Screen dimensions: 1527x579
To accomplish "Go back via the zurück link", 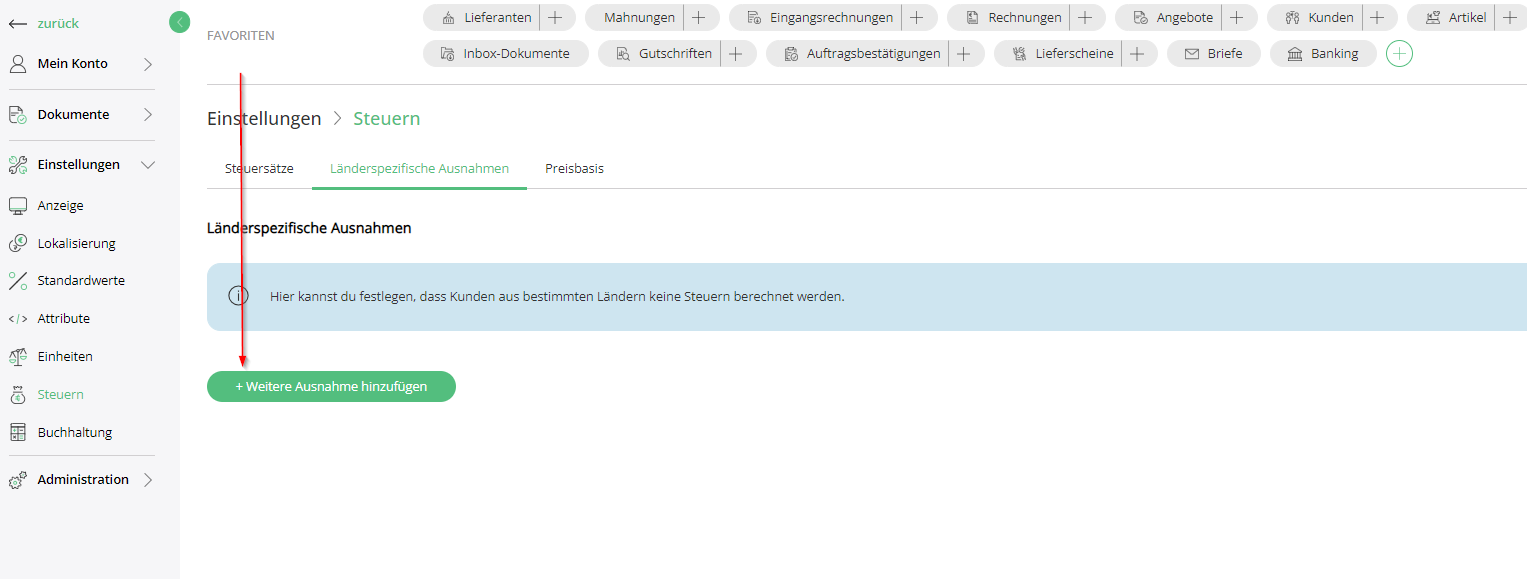I will point(58,23).
